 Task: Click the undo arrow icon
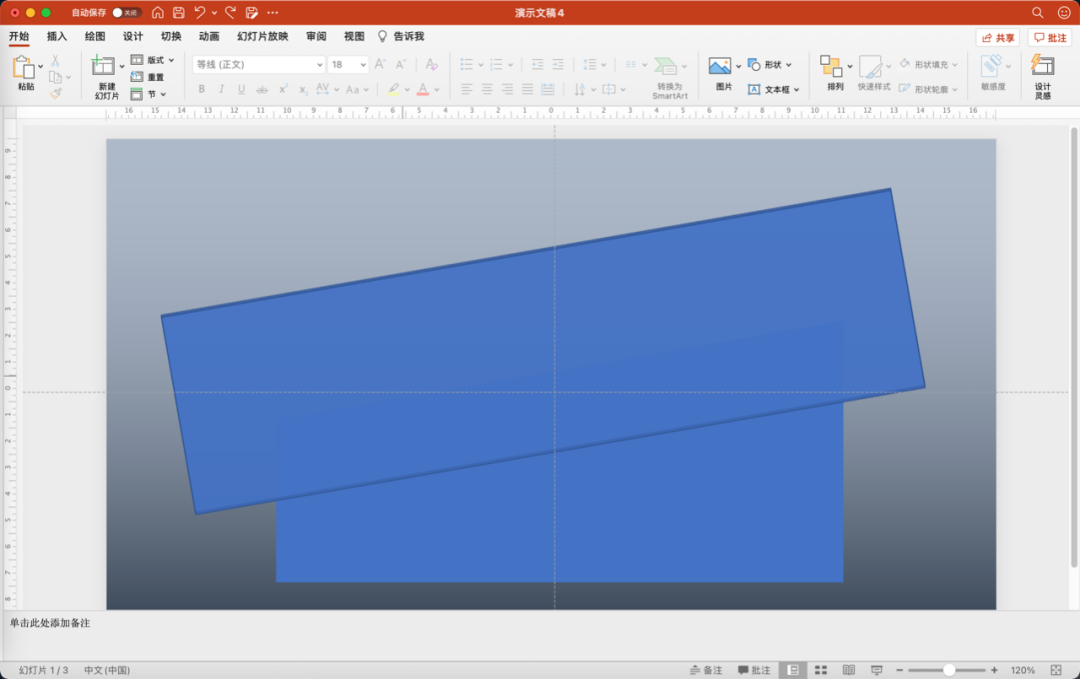click(x=200, y=12)
